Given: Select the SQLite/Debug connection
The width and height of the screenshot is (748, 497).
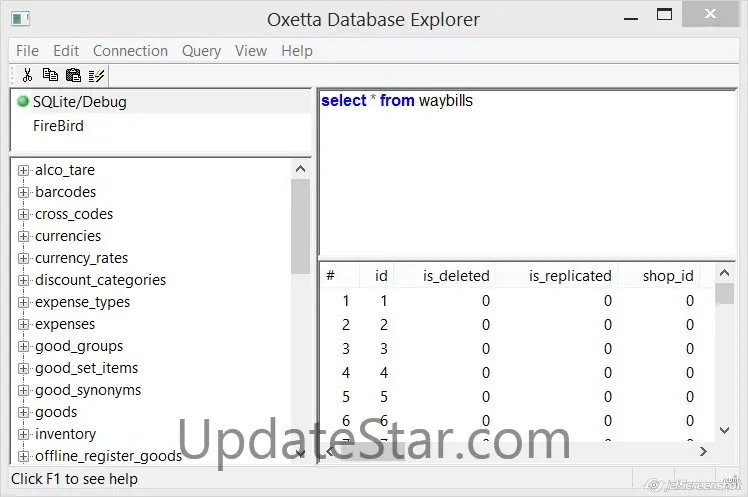Looking at the screenshot, I should point(80,102).
